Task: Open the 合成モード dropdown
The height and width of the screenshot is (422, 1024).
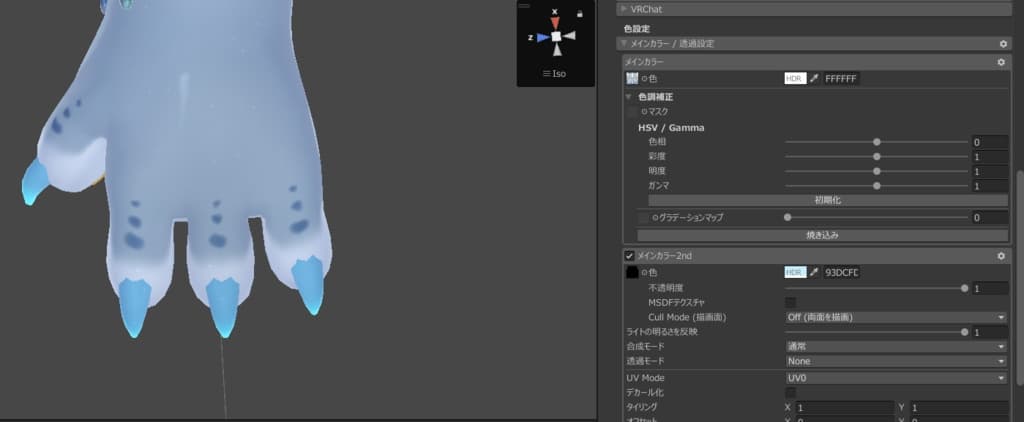Action: (x=896, y=347)
